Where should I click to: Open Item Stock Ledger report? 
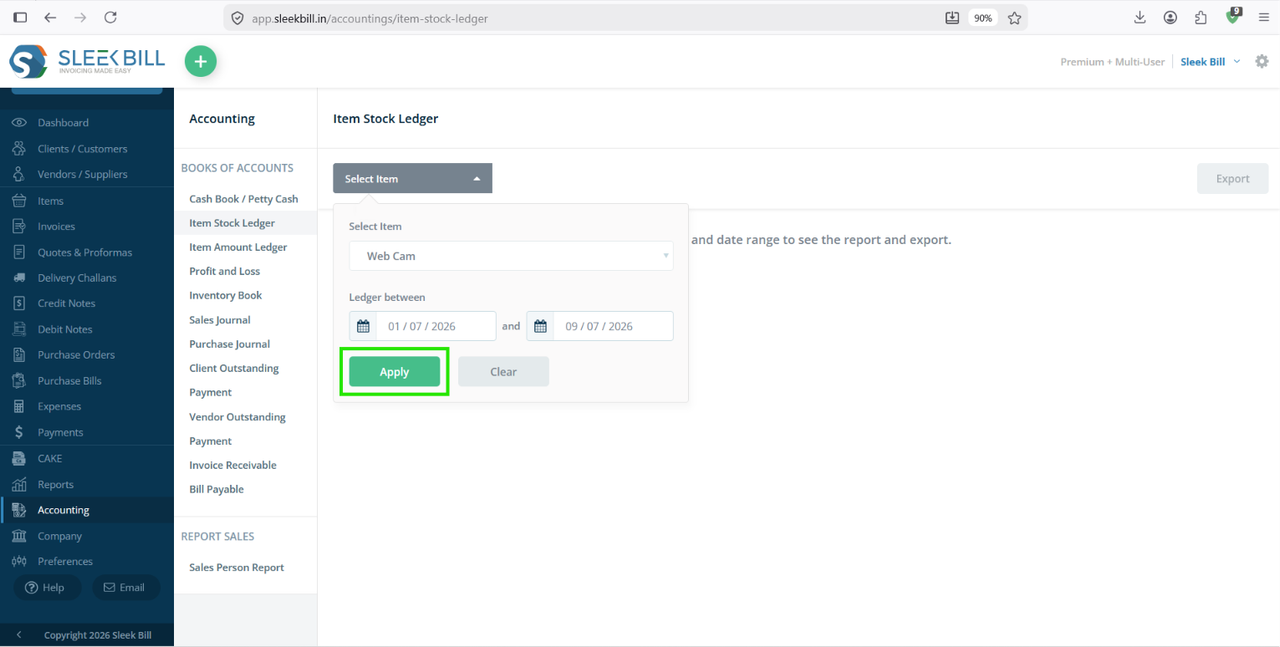tap(232, 223)
